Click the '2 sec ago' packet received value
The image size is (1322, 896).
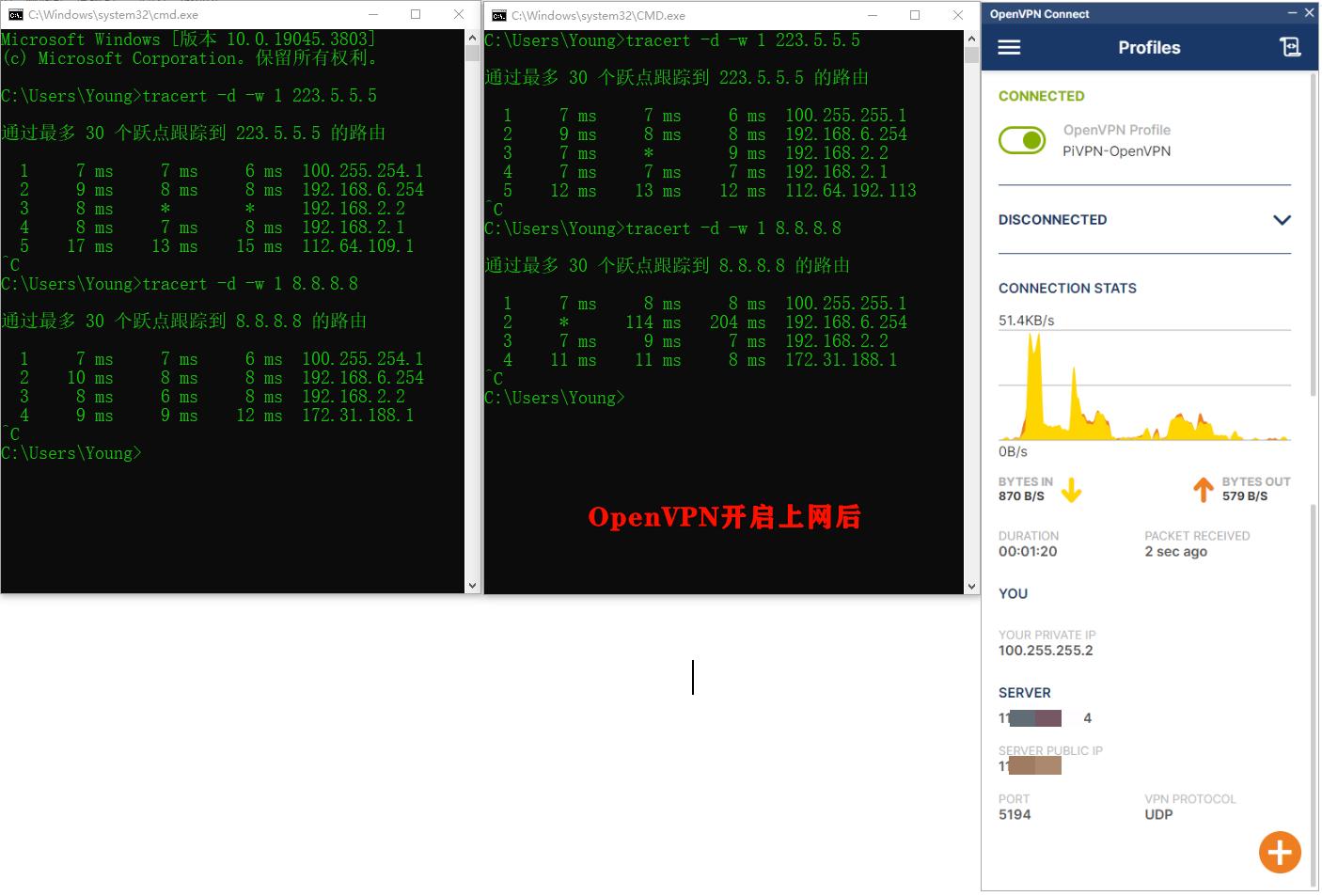(x=1175, y=552)
